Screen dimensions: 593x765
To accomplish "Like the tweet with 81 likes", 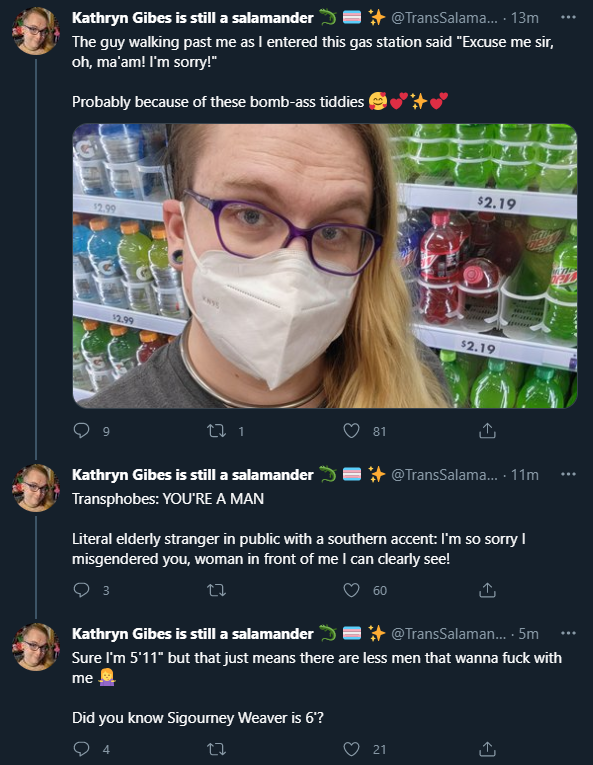I will coord(351,430).
